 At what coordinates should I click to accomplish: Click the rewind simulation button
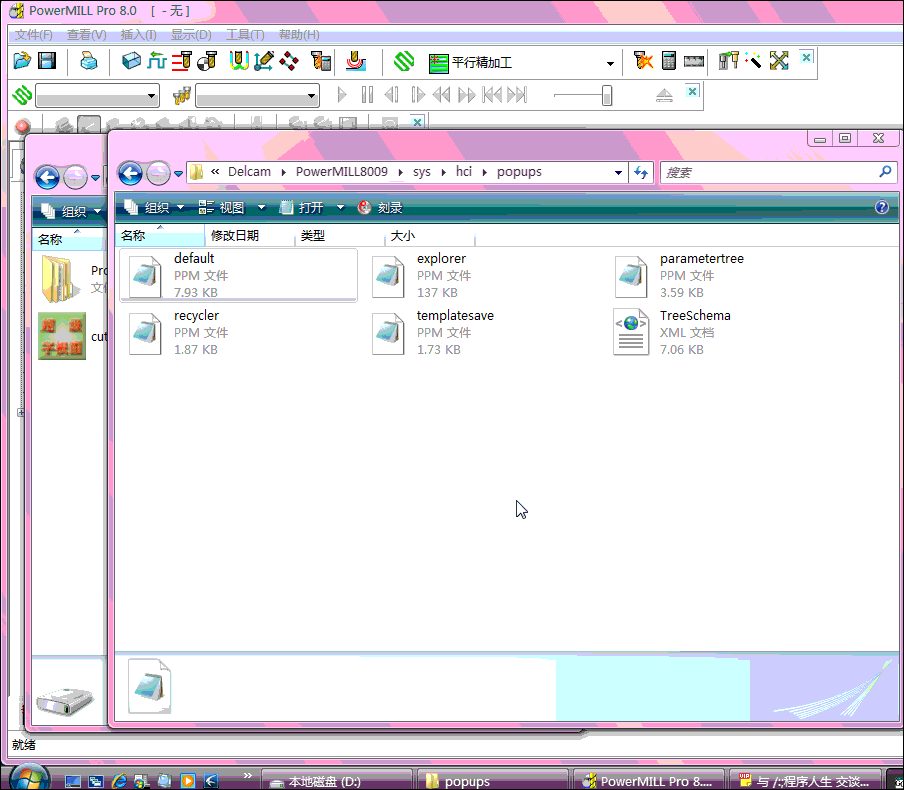442,95
